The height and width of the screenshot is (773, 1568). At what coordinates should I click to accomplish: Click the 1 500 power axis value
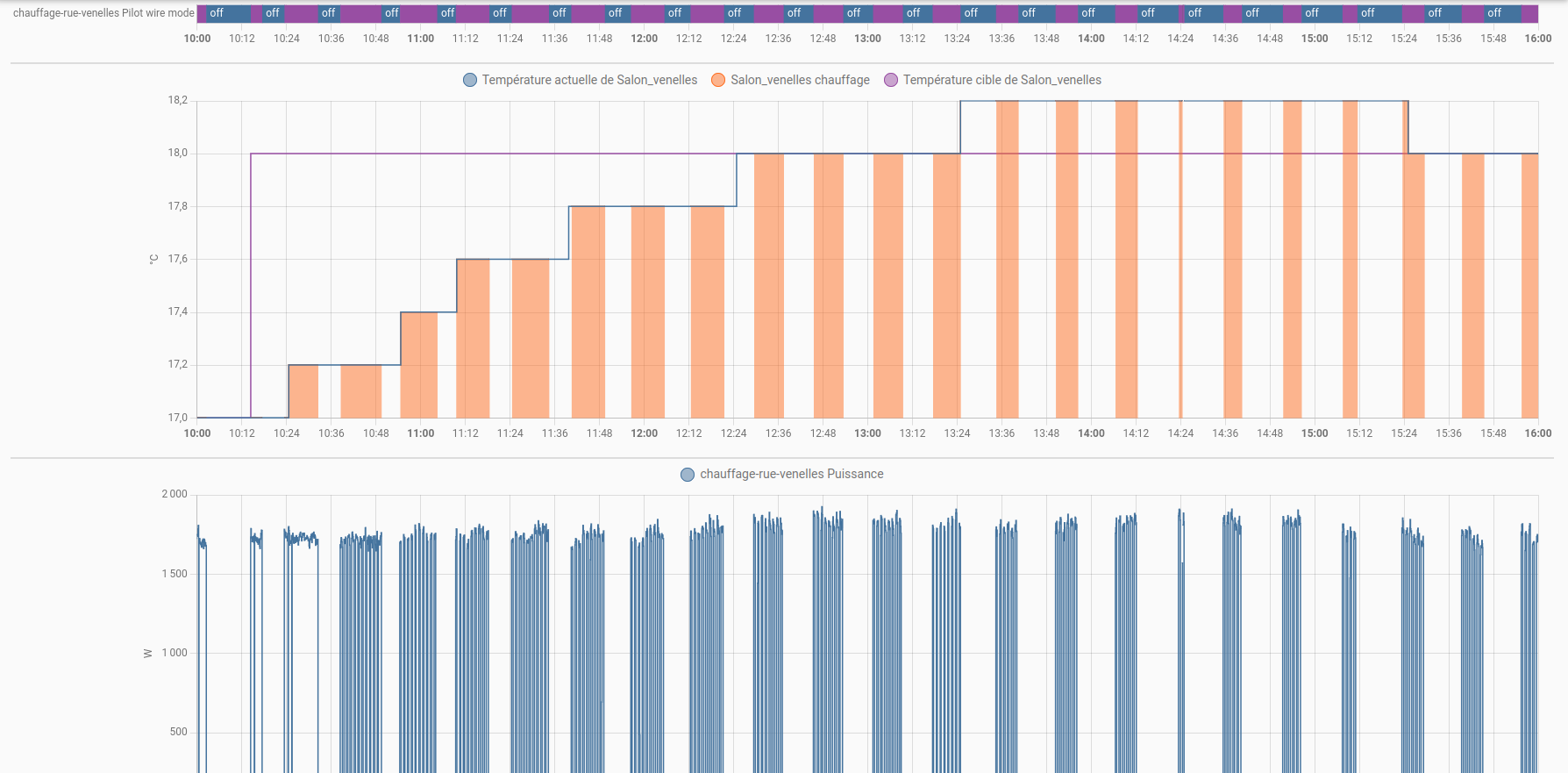pyautogui.click(x=175, y=574)
